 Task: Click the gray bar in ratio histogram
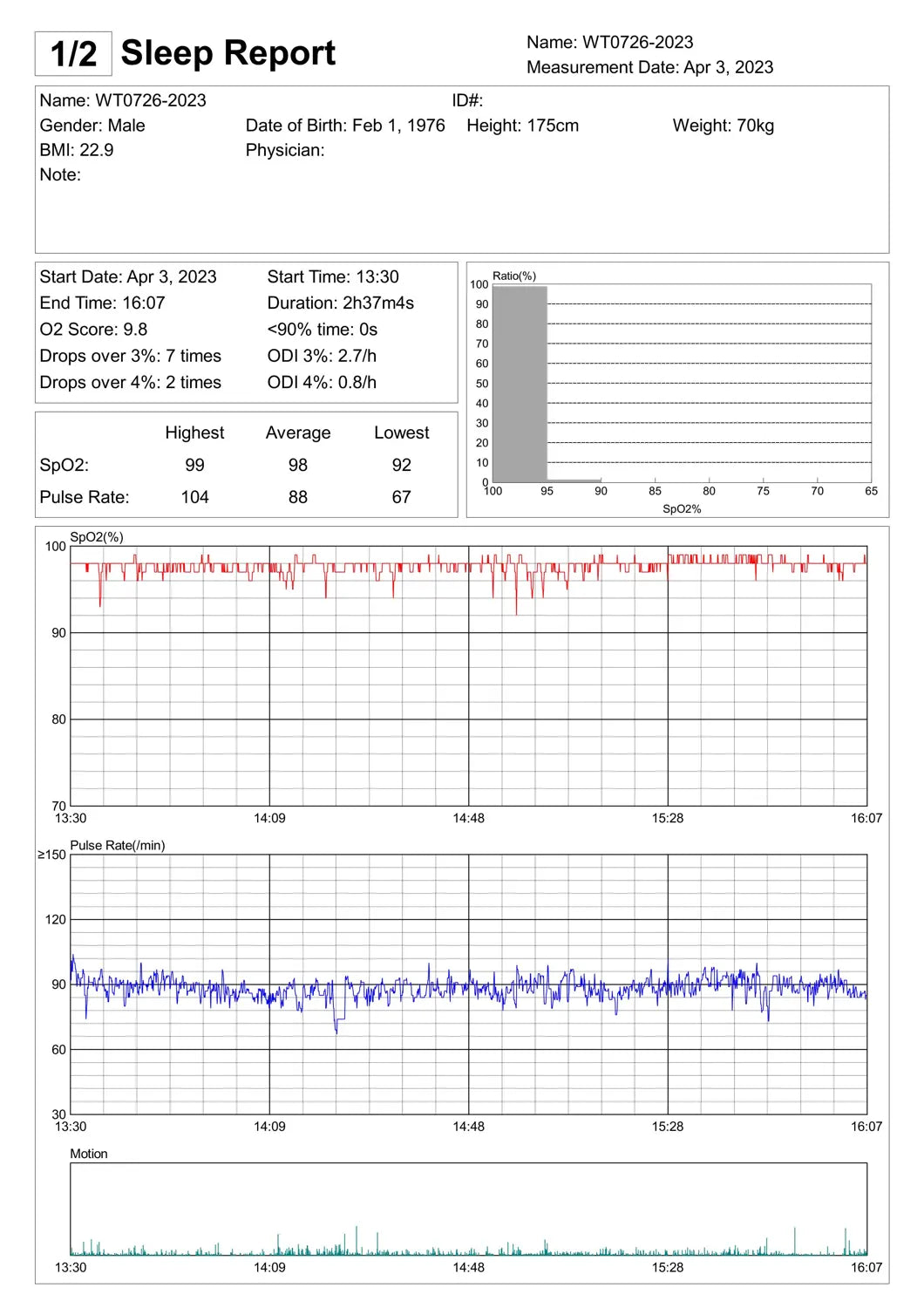point(520,384)
